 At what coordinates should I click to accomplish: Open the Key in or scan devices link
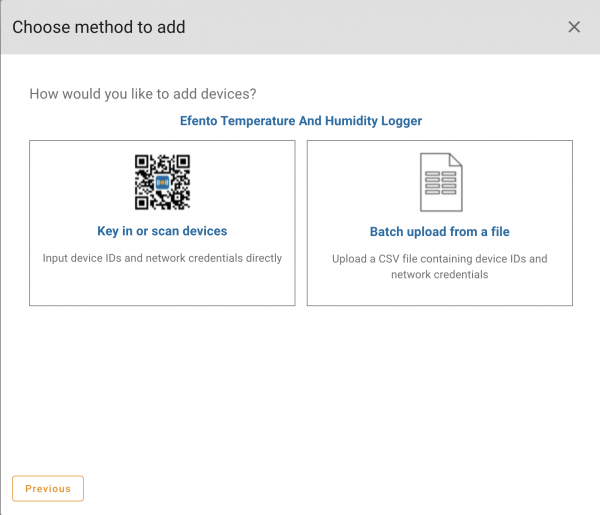[x=162, y=231]
